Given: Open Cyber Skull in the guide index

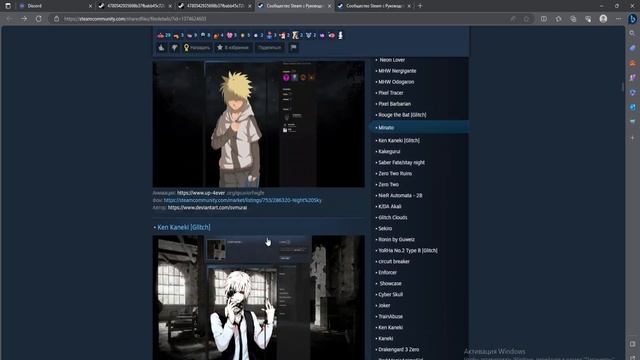Looking at the screenshot, I should 390,295.
